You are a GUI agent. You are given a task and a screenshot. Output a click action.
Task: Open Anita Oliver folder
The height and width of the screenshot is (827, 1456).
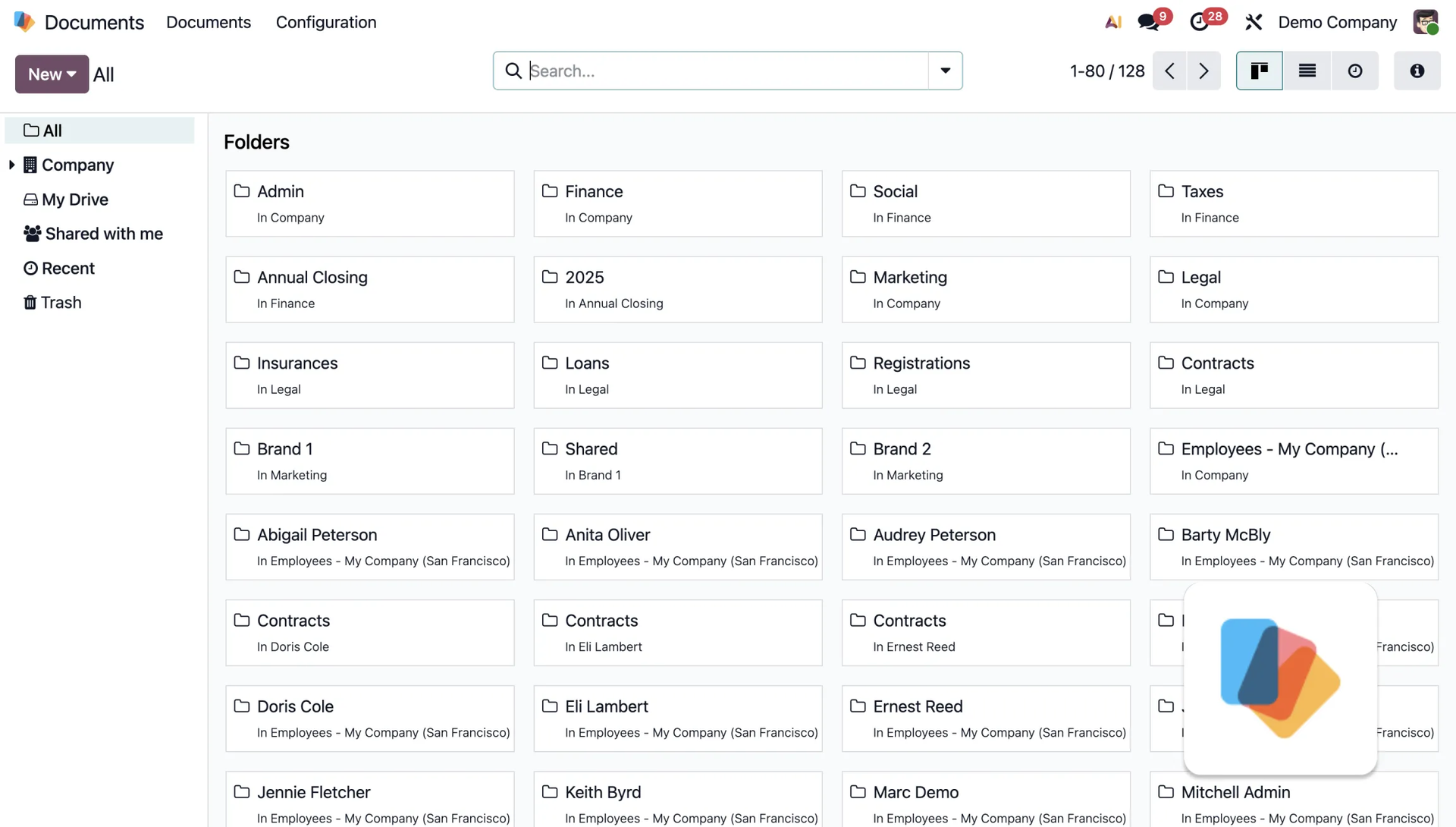678,546
